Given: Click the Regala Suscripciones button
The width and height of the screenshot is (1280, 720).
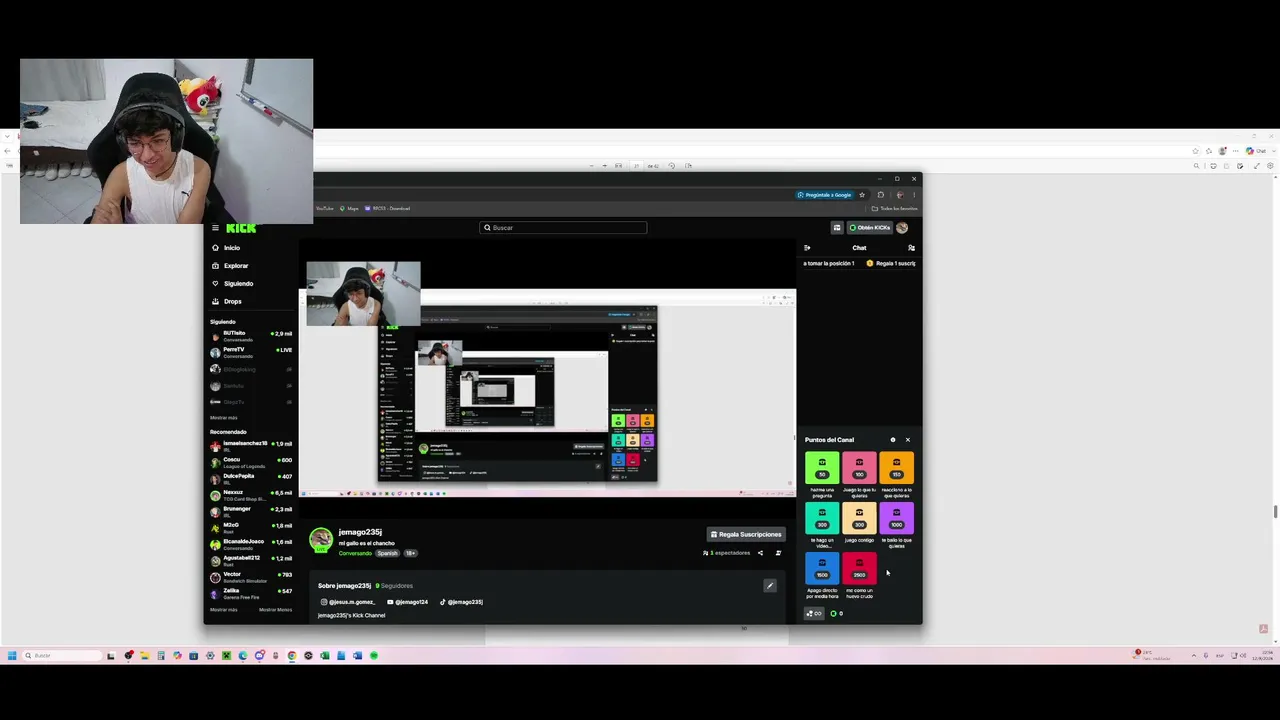Looking at the screenshot, I should tap(746, 535).
